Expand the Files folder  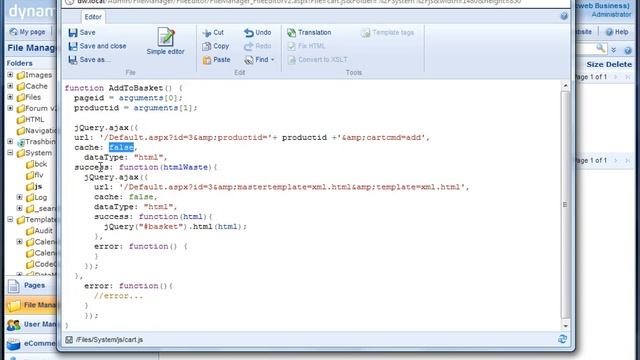coord(10,97)
